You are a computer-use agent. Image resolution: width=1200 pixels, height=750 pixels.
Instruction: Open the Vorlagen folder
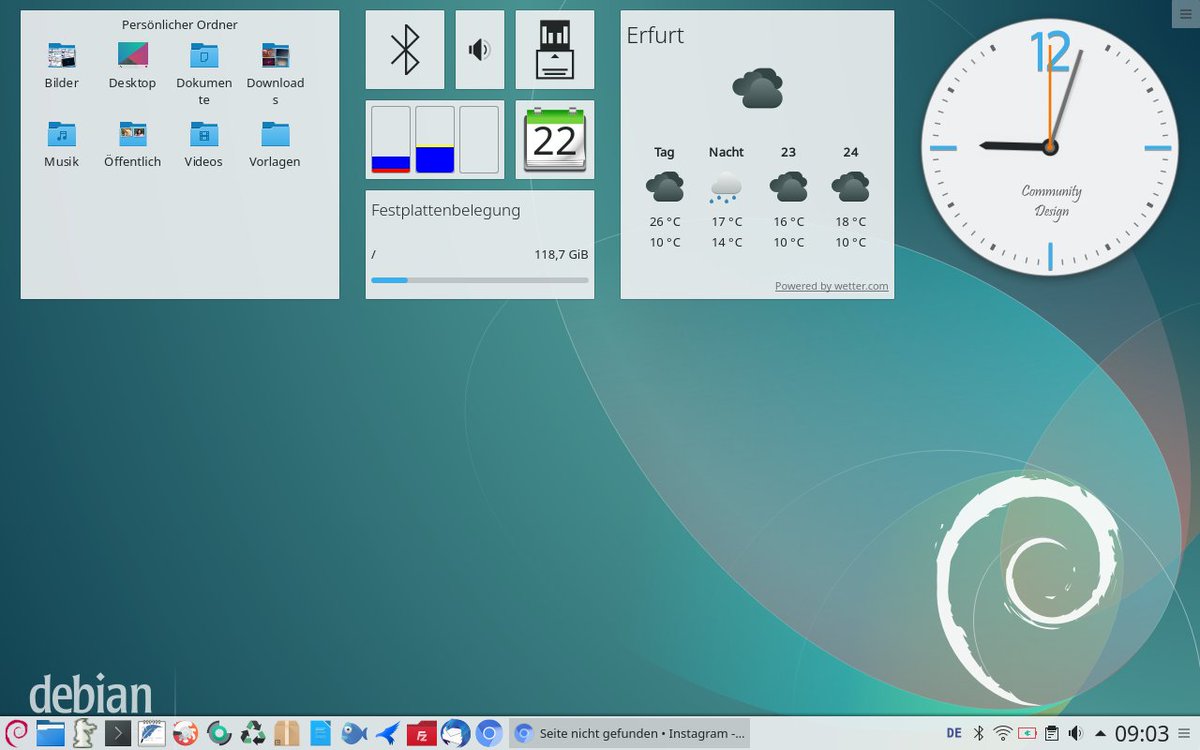coord(275,144)
